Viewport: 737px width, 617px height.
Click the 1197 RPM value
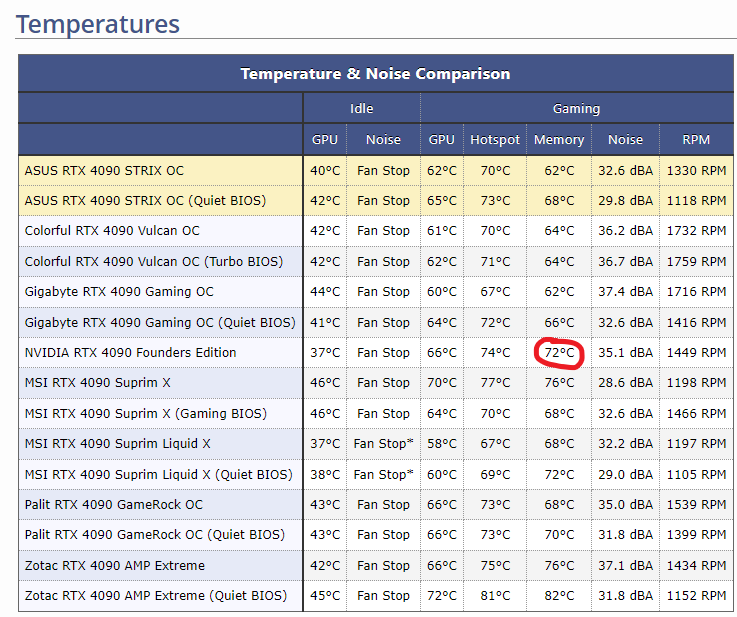pos(696,444)
